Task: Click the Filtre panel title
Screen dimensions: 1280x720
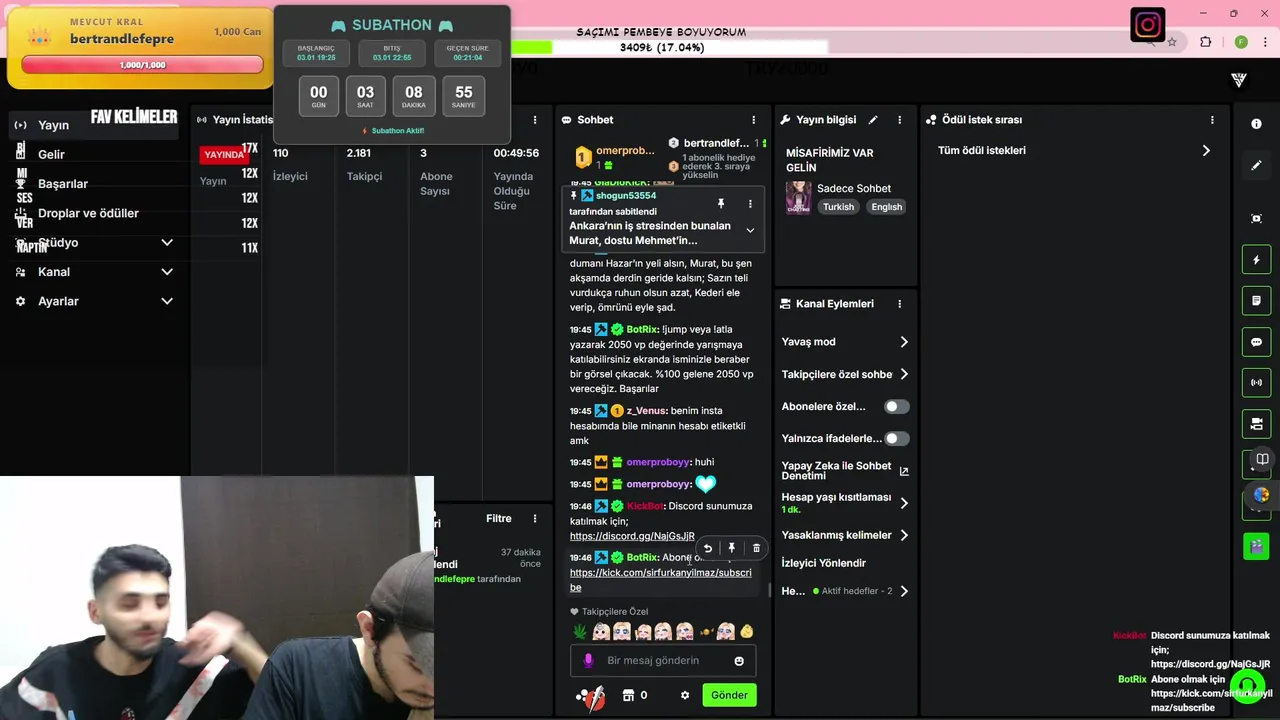Action: 499,519
